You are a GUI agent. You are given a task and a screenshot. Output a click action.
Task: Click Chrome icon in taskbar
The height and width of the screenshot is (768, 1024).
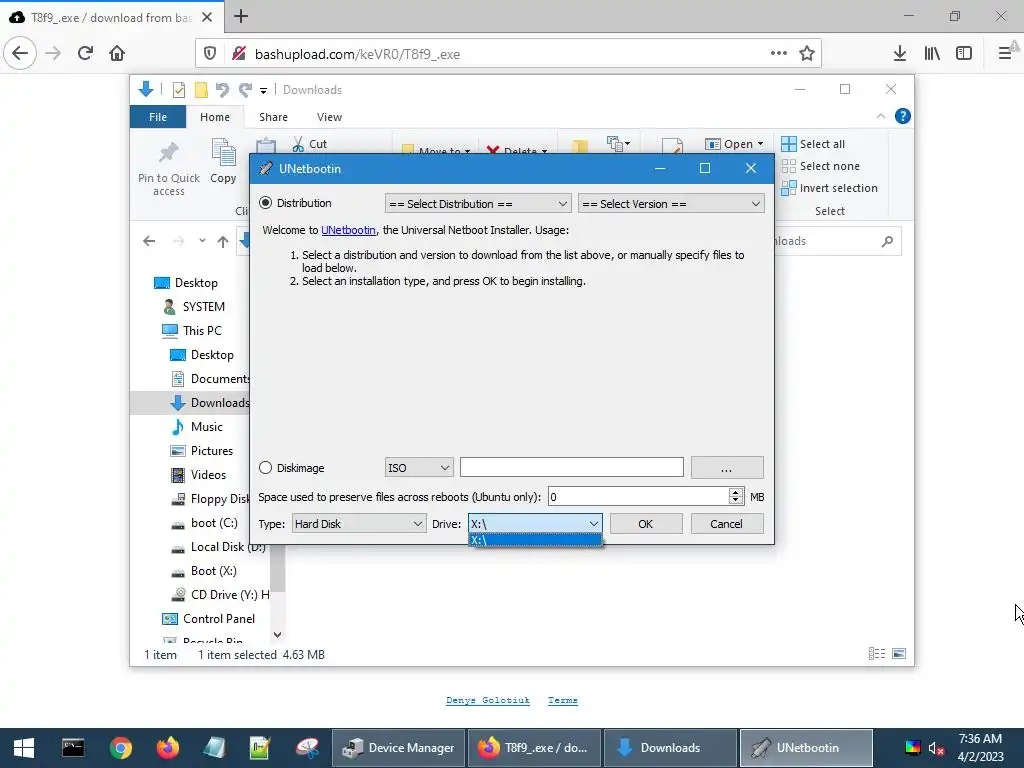[121, 748]
